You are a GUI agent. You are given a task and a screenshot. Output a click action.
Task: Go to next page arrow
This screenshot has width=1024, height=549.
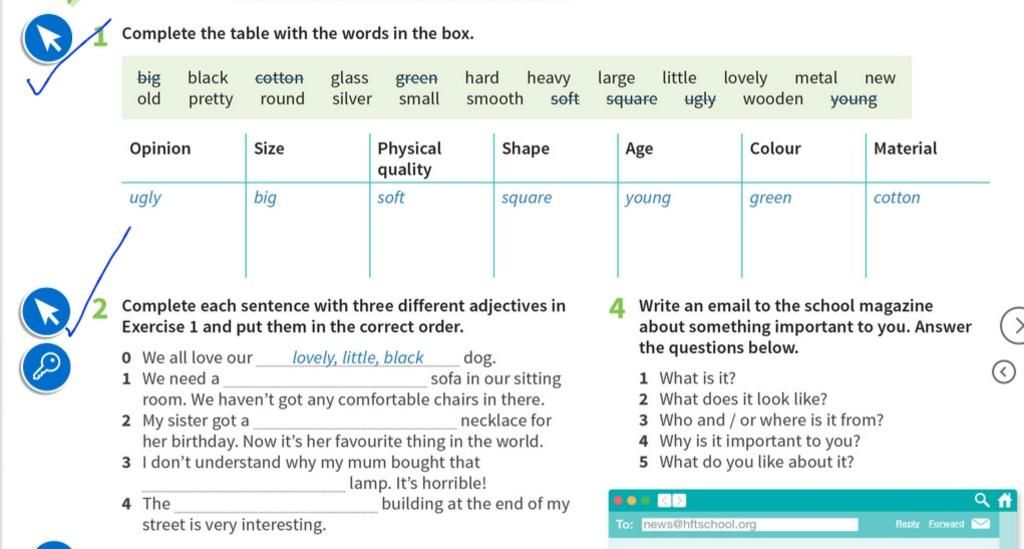[x=1014, y=325]
